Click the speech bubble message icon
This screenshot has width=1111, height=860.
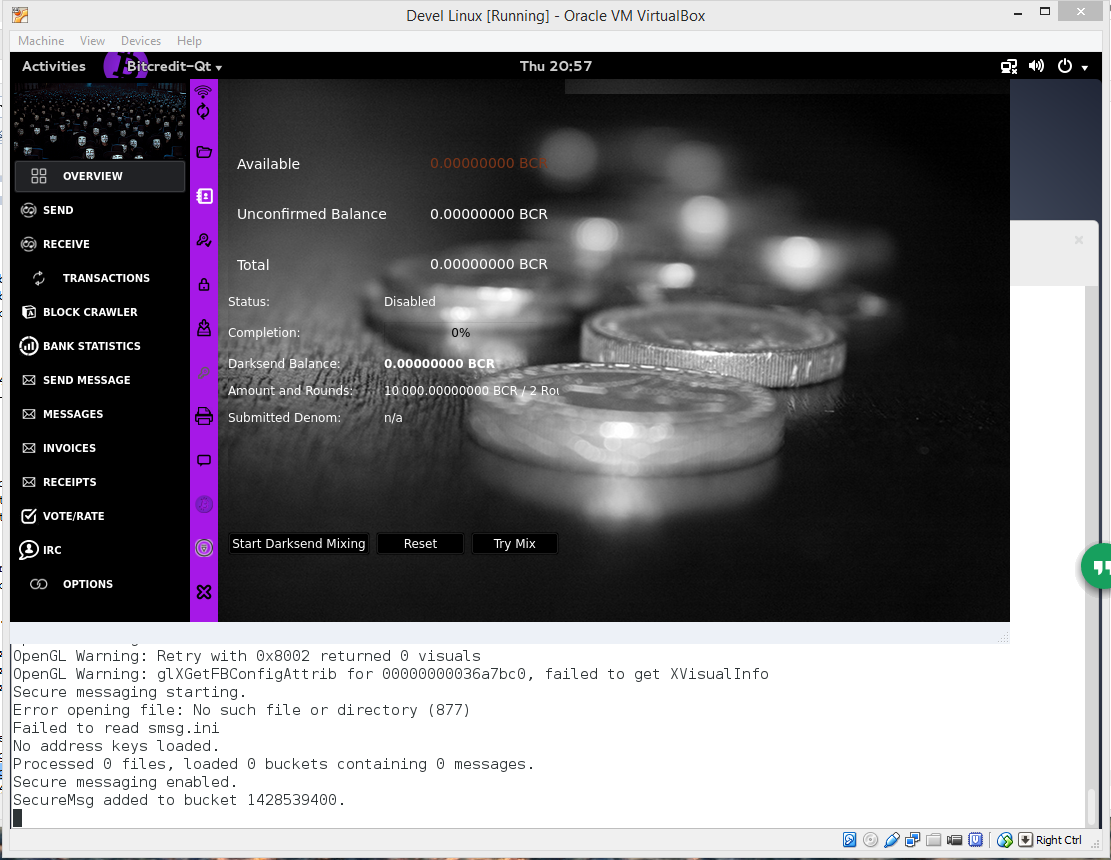click(x=204, y=460)
